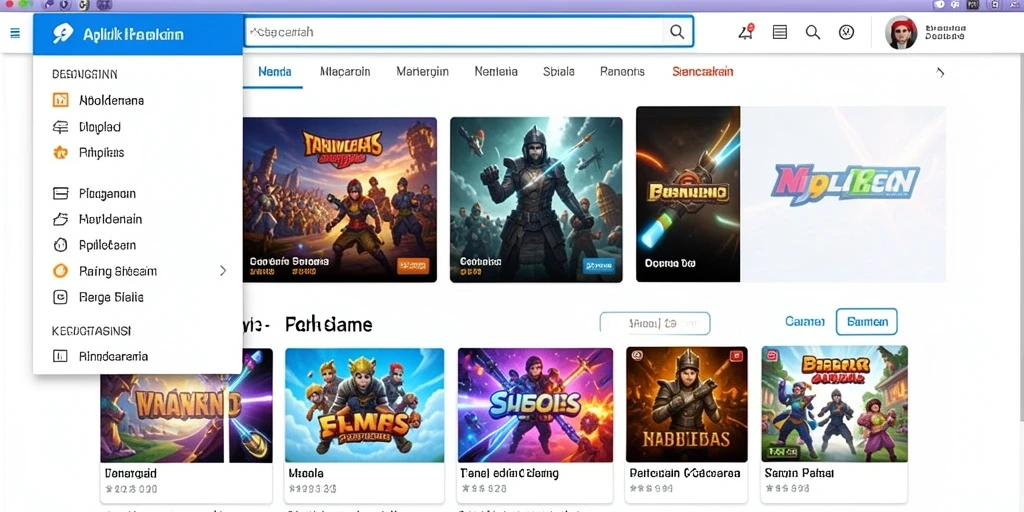The width and height of the screenshot is (1024, 512).
Task: Click the orange Rthpiias sidebar icon
Action: click(60, 153)
